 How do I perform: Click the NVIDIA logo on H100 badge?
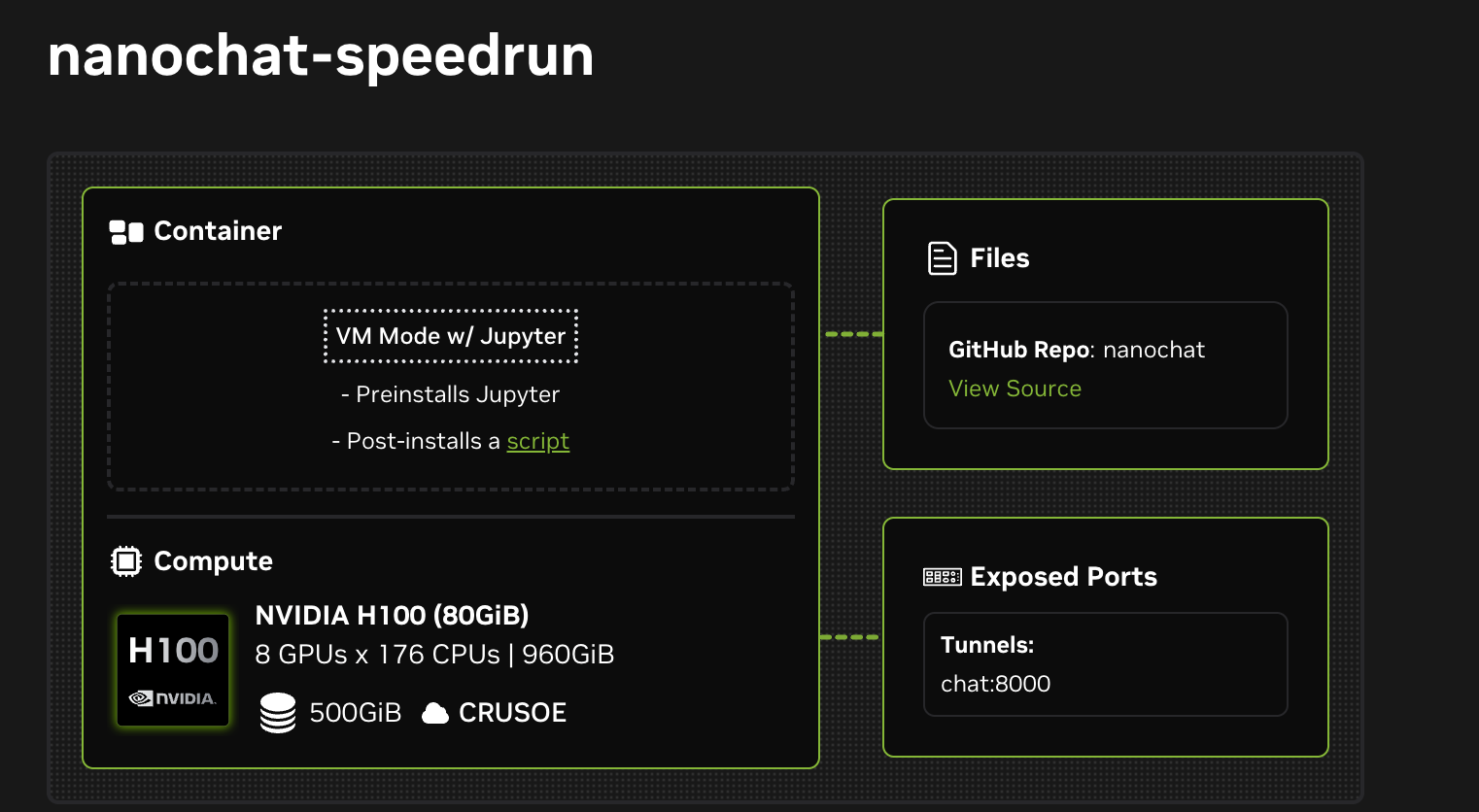(173, 698)
